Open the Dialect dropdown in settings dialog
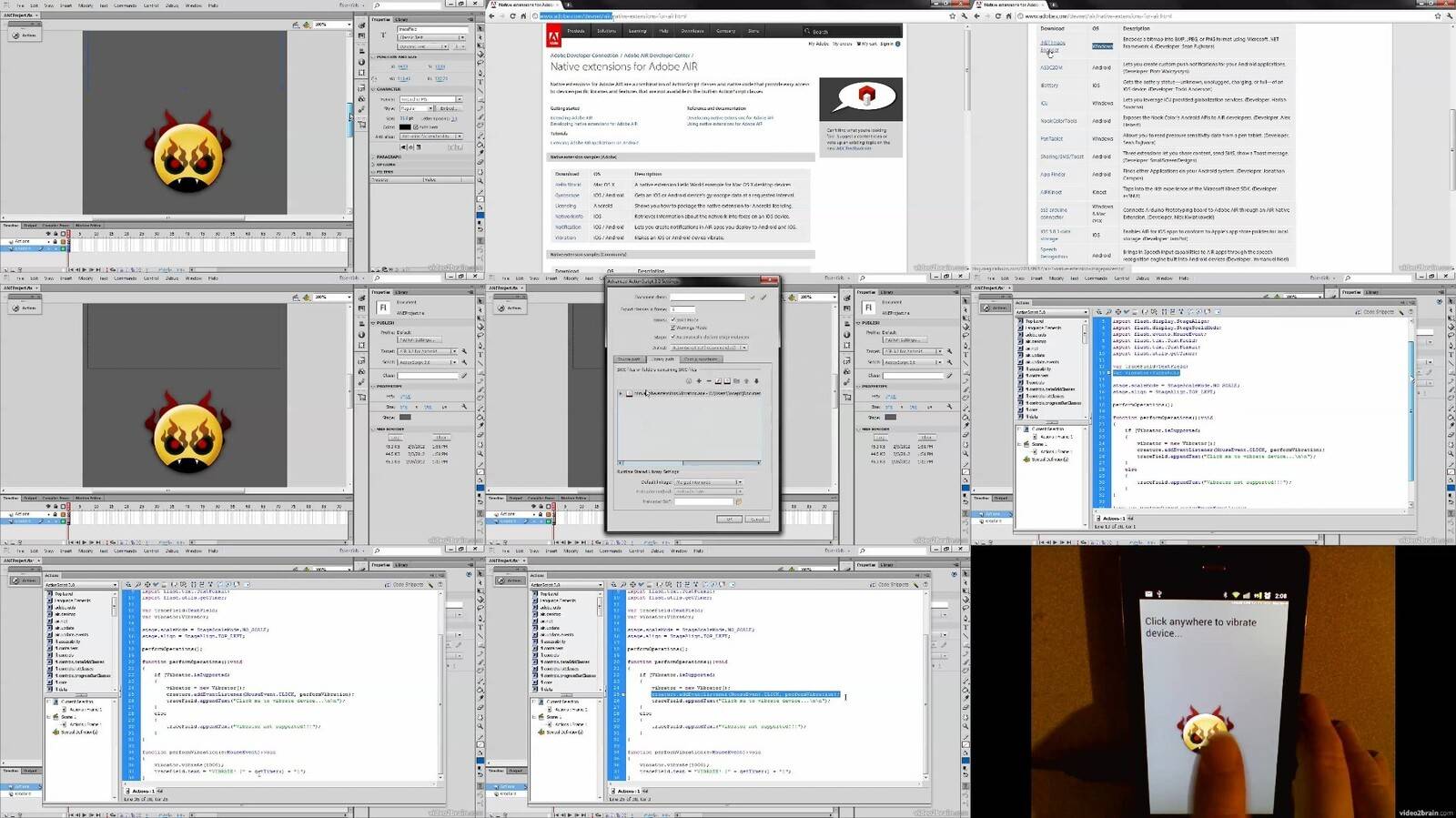This screenshot has height=818, width=1456. coord(709,348)
